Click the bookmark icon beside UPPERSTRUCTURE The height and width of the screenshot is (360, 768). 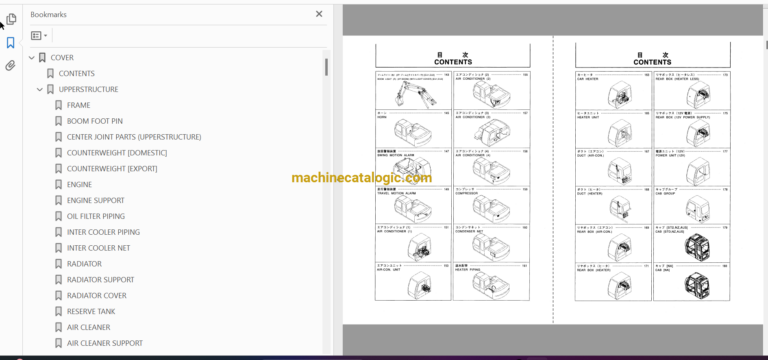50,90
